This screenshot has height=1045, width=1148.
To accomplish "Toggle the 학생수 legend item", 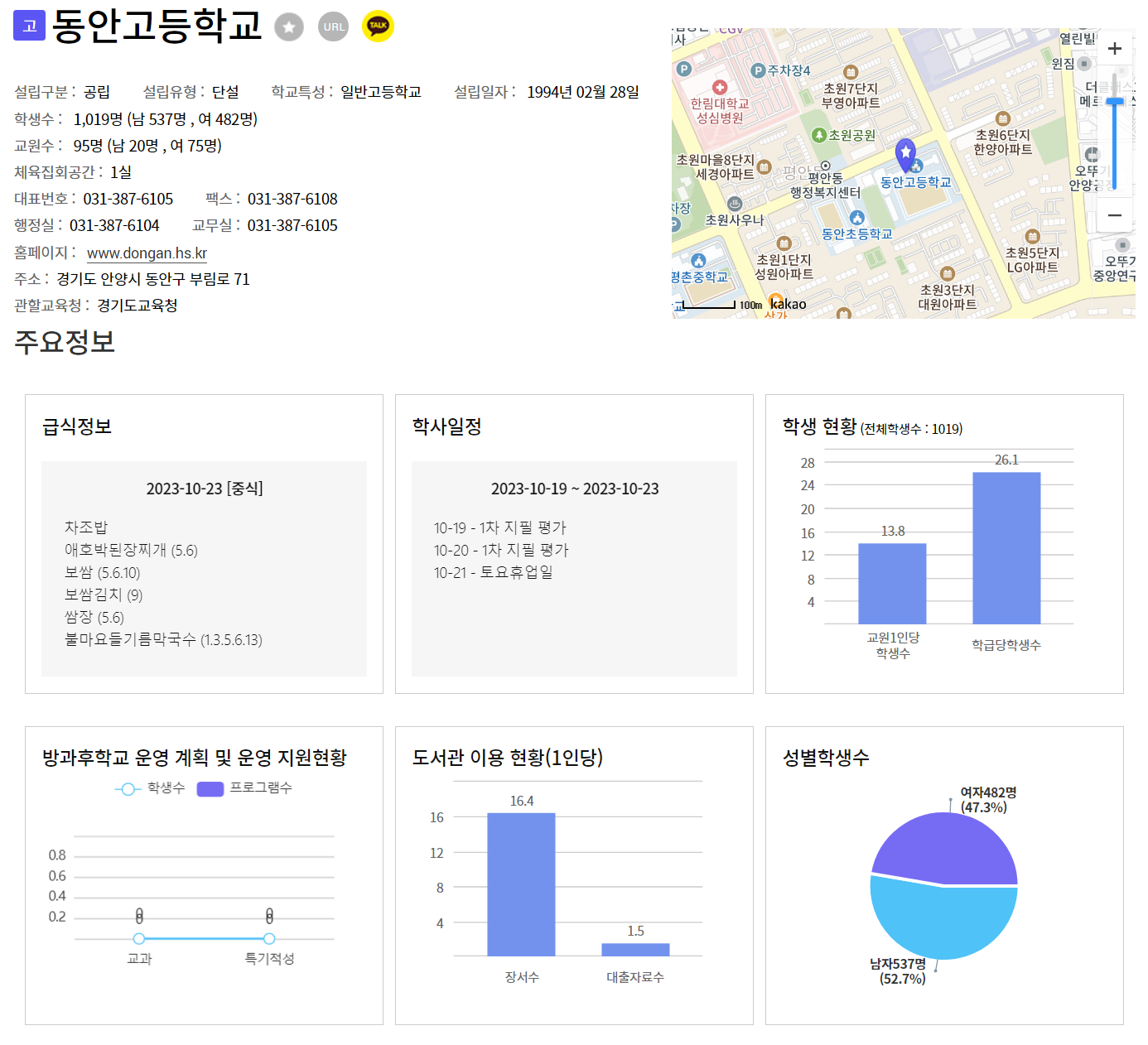I will [x=150, y=788].
